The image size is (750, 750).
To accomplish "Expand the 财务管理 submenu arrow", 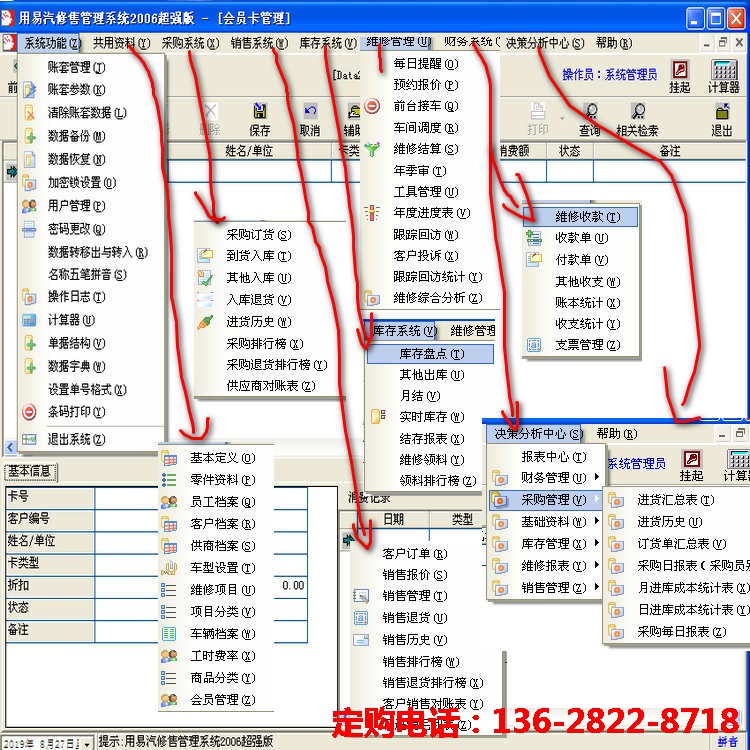I will coord(596,477).
